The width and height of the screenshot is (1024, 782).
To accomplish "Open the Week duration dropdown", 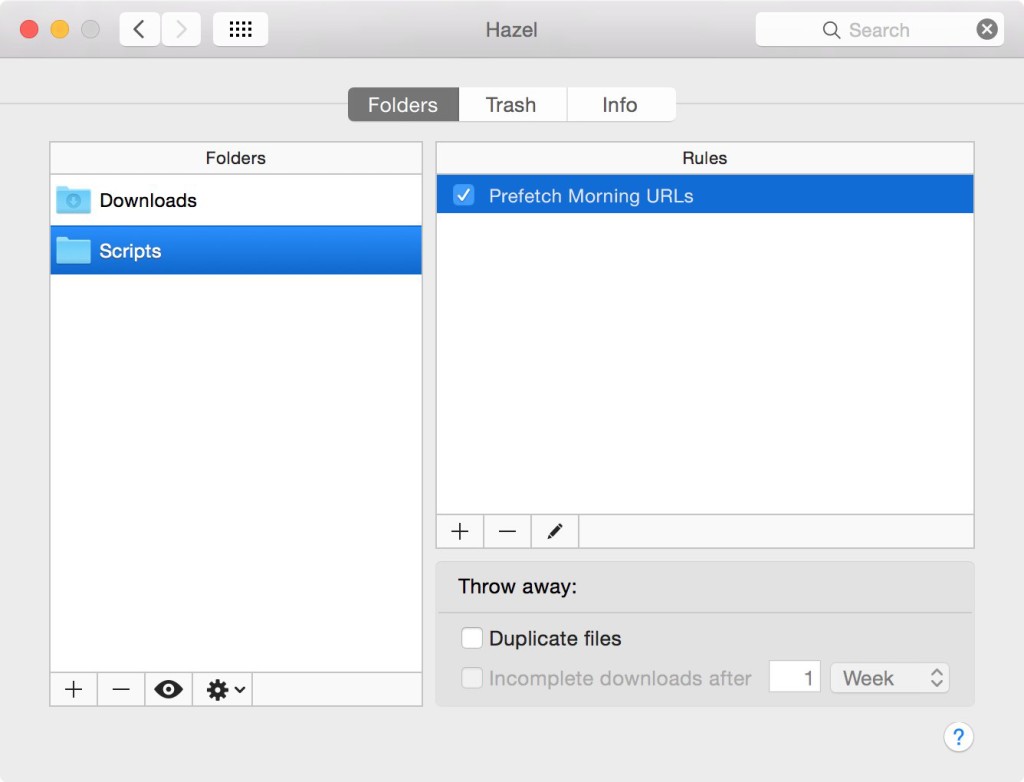I will coord(889,677).
